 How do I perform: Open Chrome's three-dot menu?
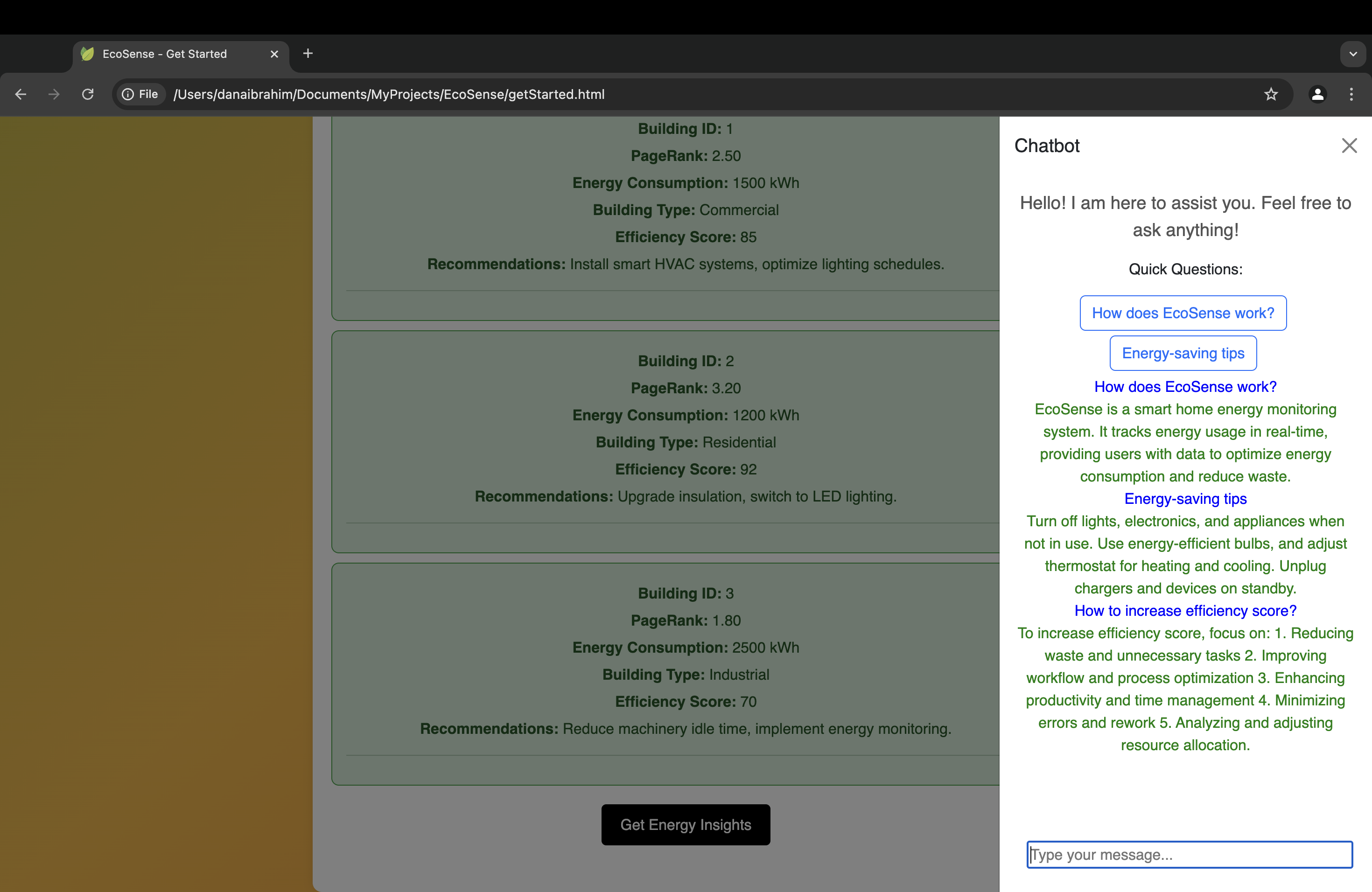(x=1351, y=94)
